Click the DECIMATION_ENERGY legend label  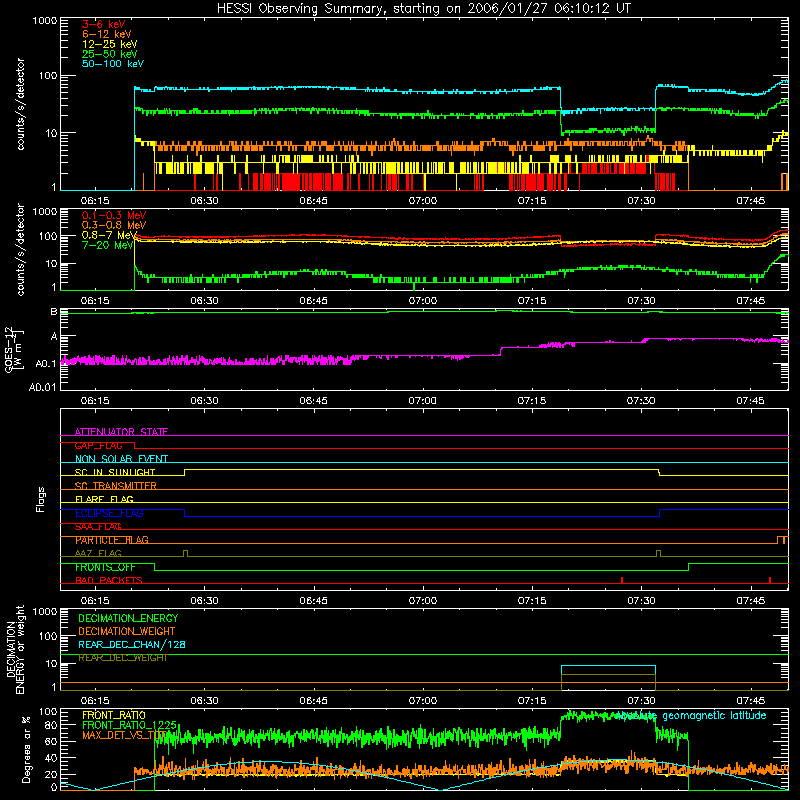pyautogui.click(x=128, y=618)
